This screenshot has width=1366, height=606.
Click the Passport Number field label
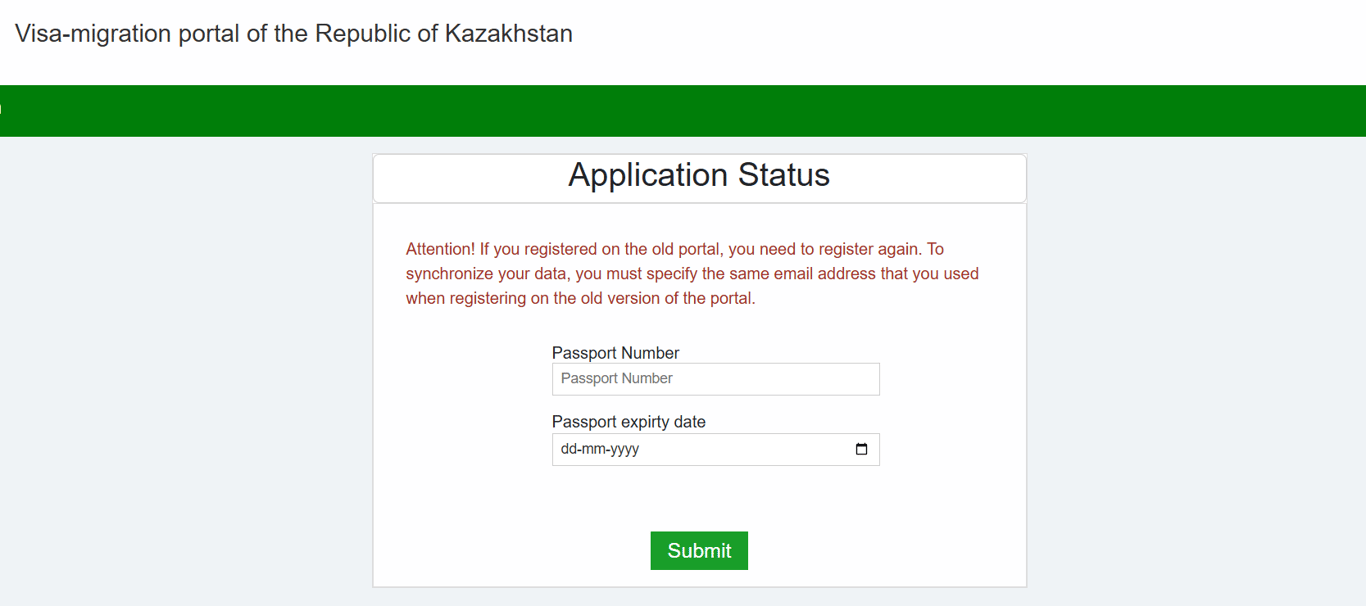(x=615, y=353)
